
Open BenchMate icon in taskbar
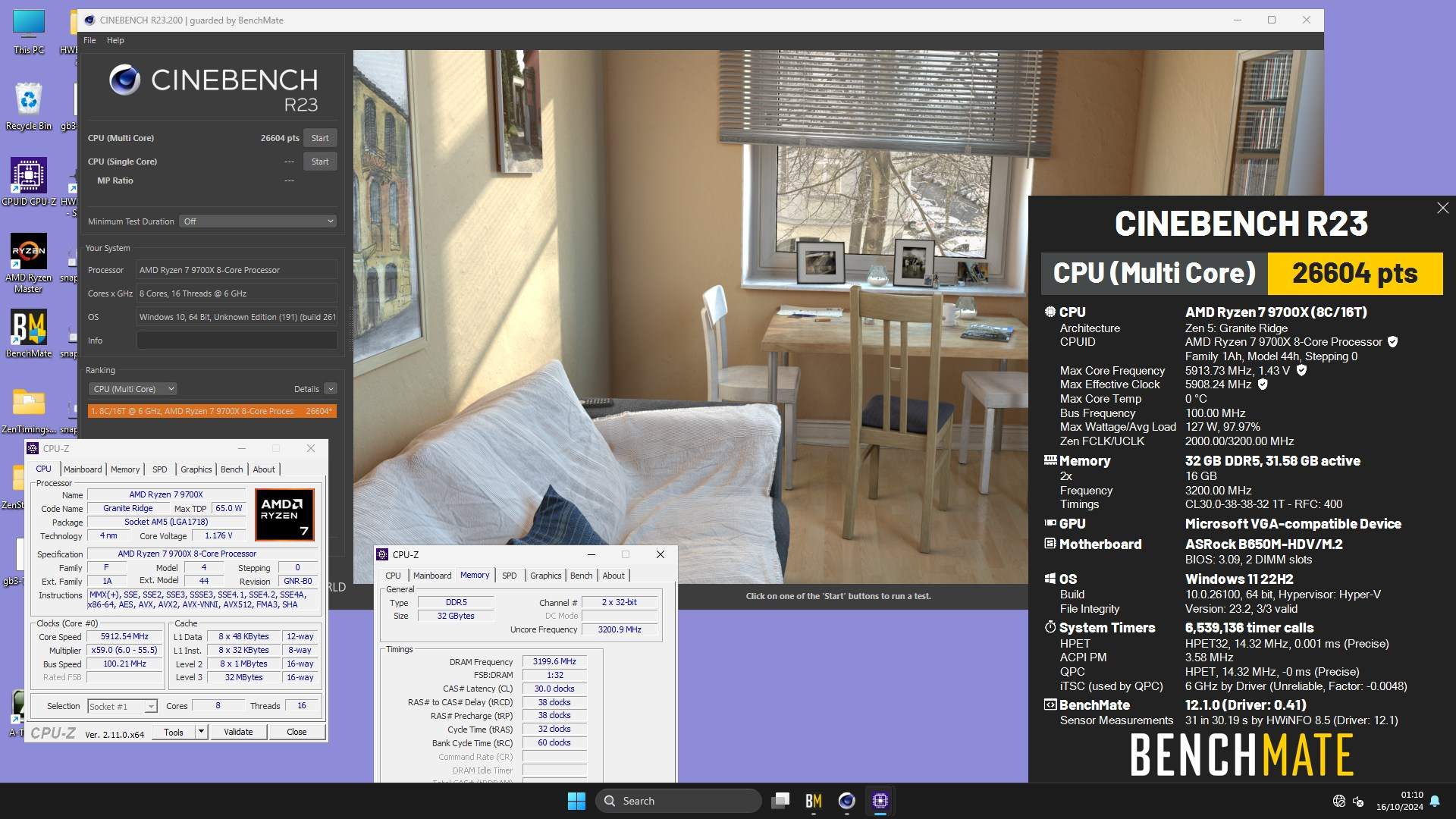814,801
